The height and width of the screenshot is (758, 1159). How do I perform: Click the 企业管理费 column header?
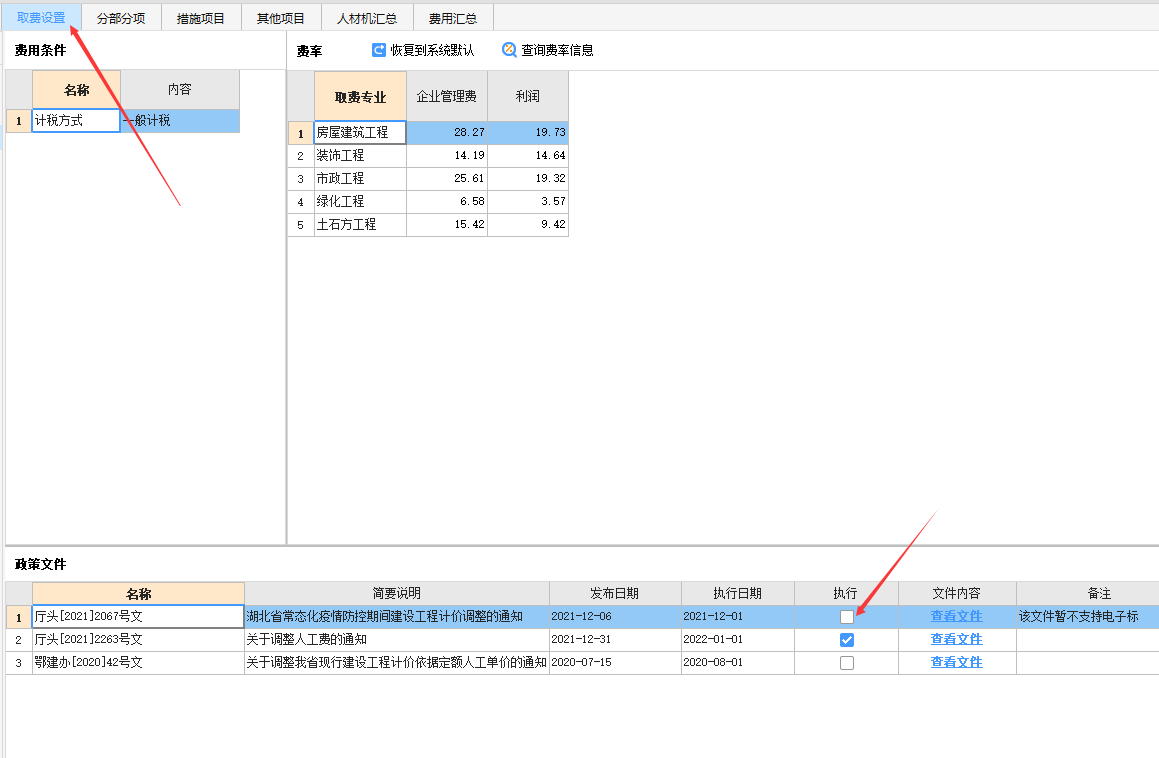coord(447,96)
